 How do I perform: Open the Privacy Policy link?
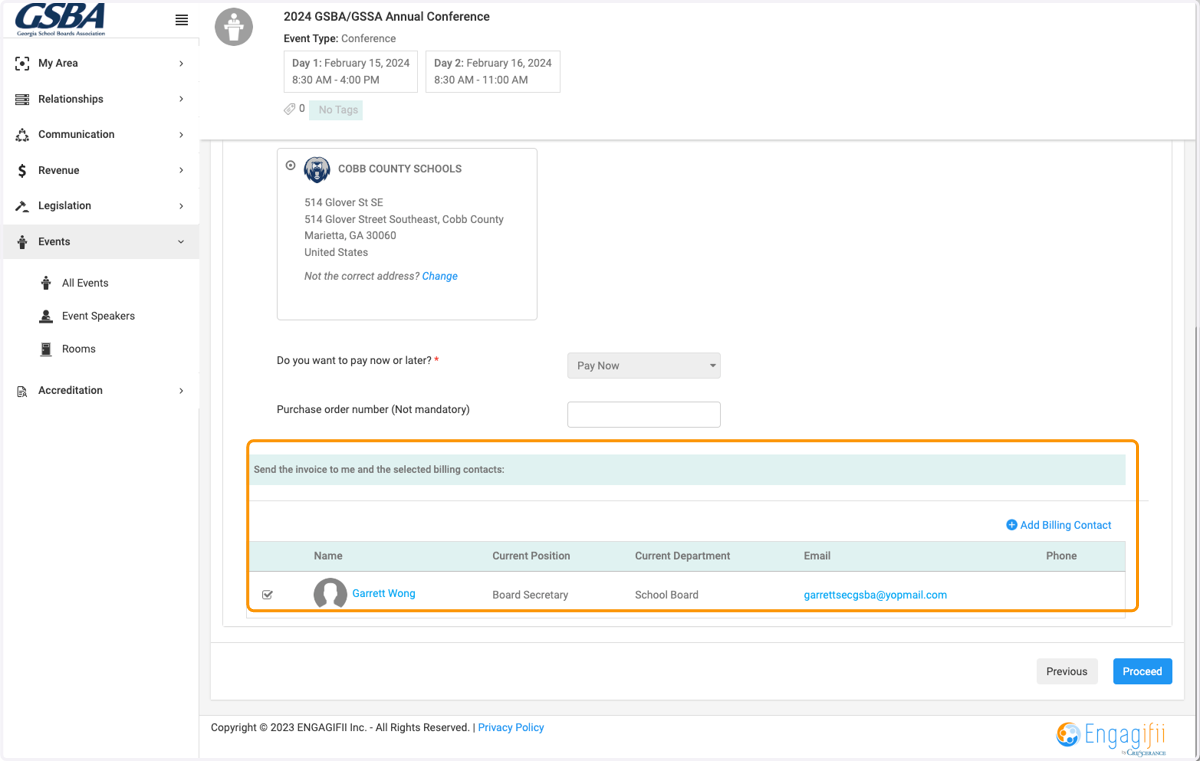click(511, 727)
